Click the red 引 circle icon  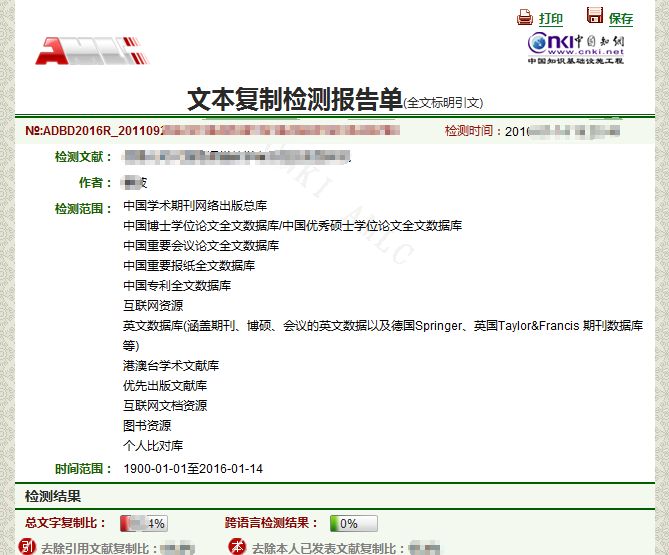[27, 546]
